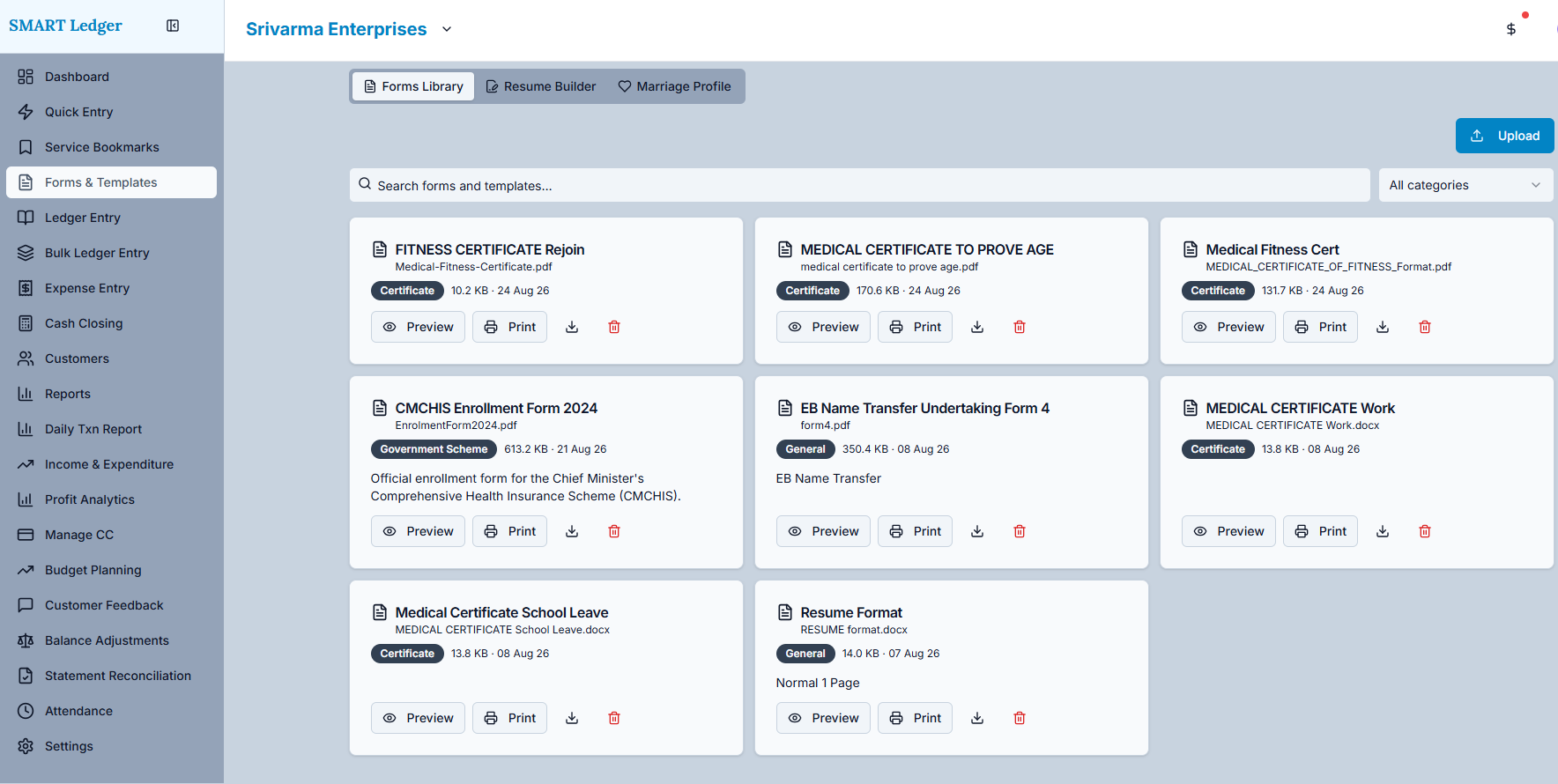The width and height of the screenshot is (1558, 784).
Task: Delete MEDICAL CERTIFICATE Work document
Action: [1425, 531]
